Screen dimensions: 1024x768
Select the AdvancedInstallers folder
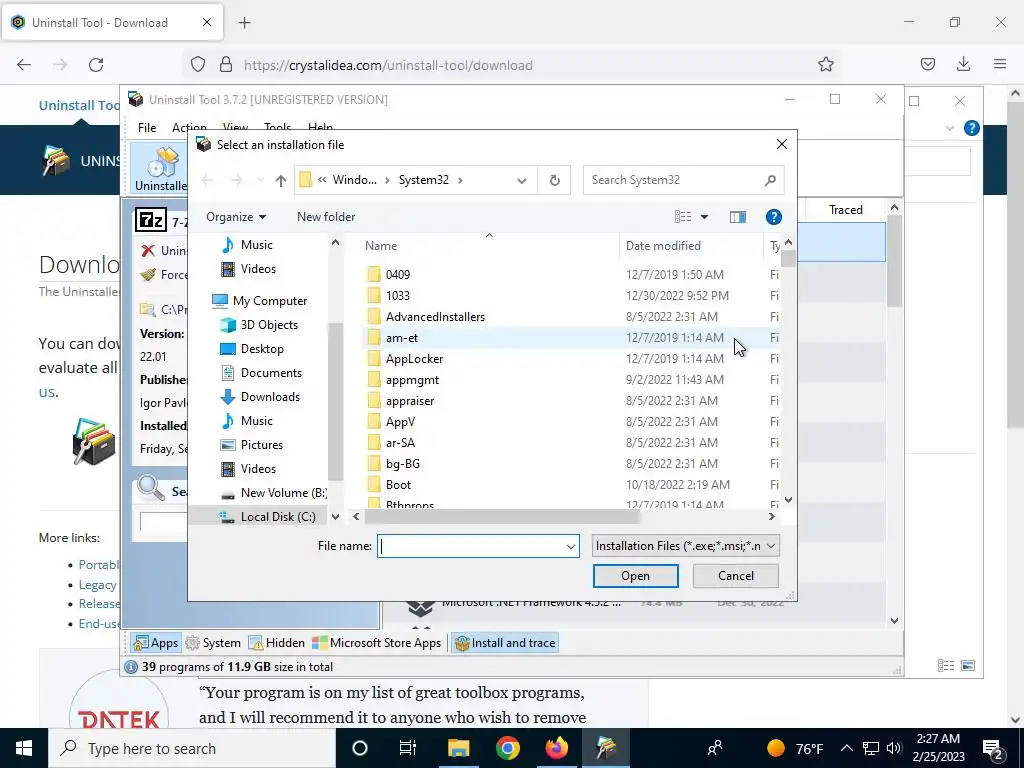[435, 317]
